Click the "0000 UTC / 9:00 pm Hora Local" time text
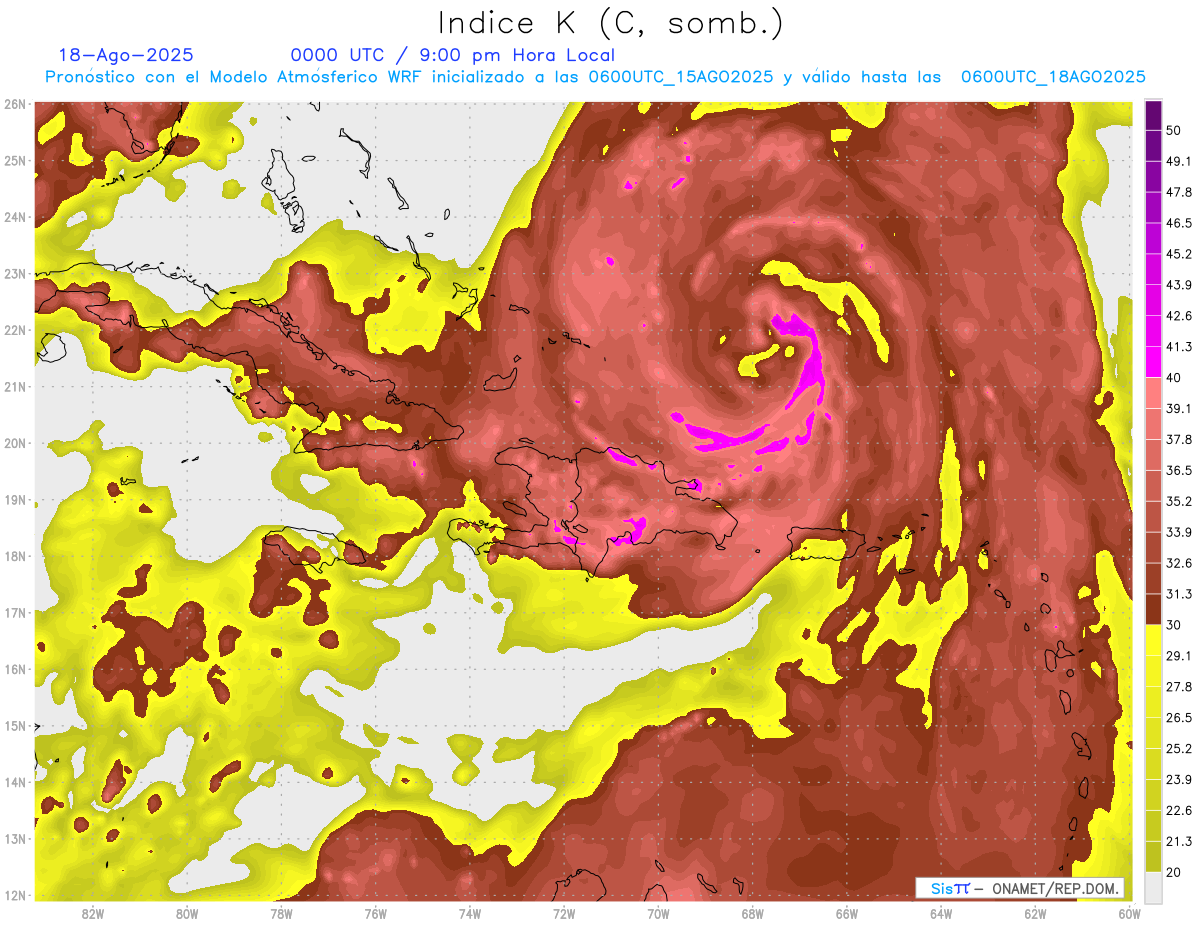 point(453,55)
